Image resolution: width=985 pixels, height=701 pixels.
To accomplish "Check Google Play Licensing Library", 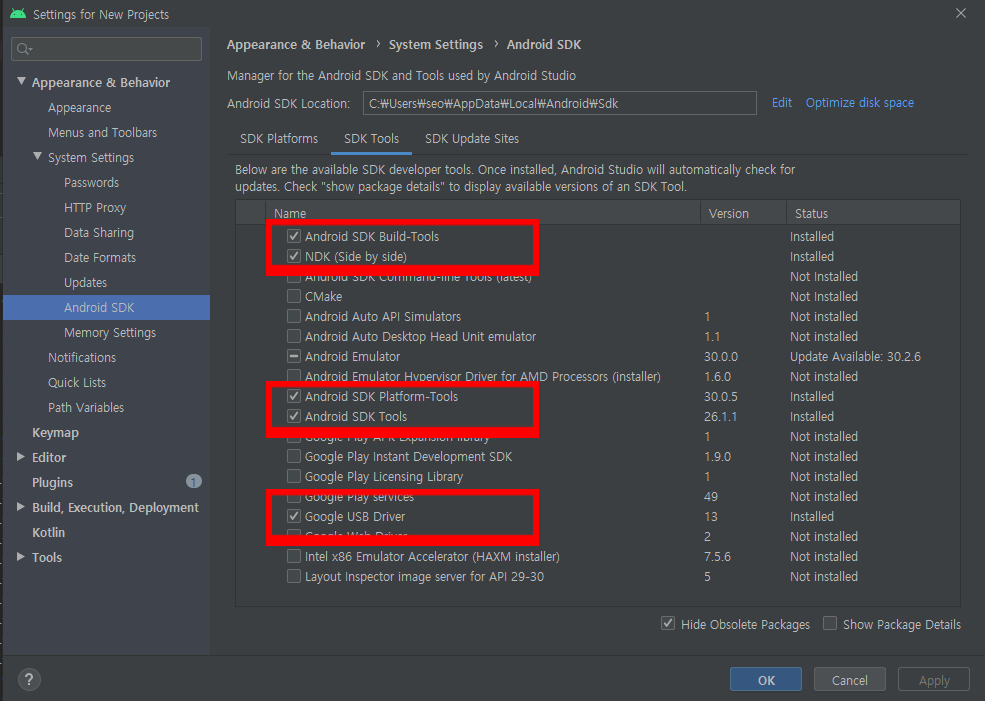I will click(293, 476).
